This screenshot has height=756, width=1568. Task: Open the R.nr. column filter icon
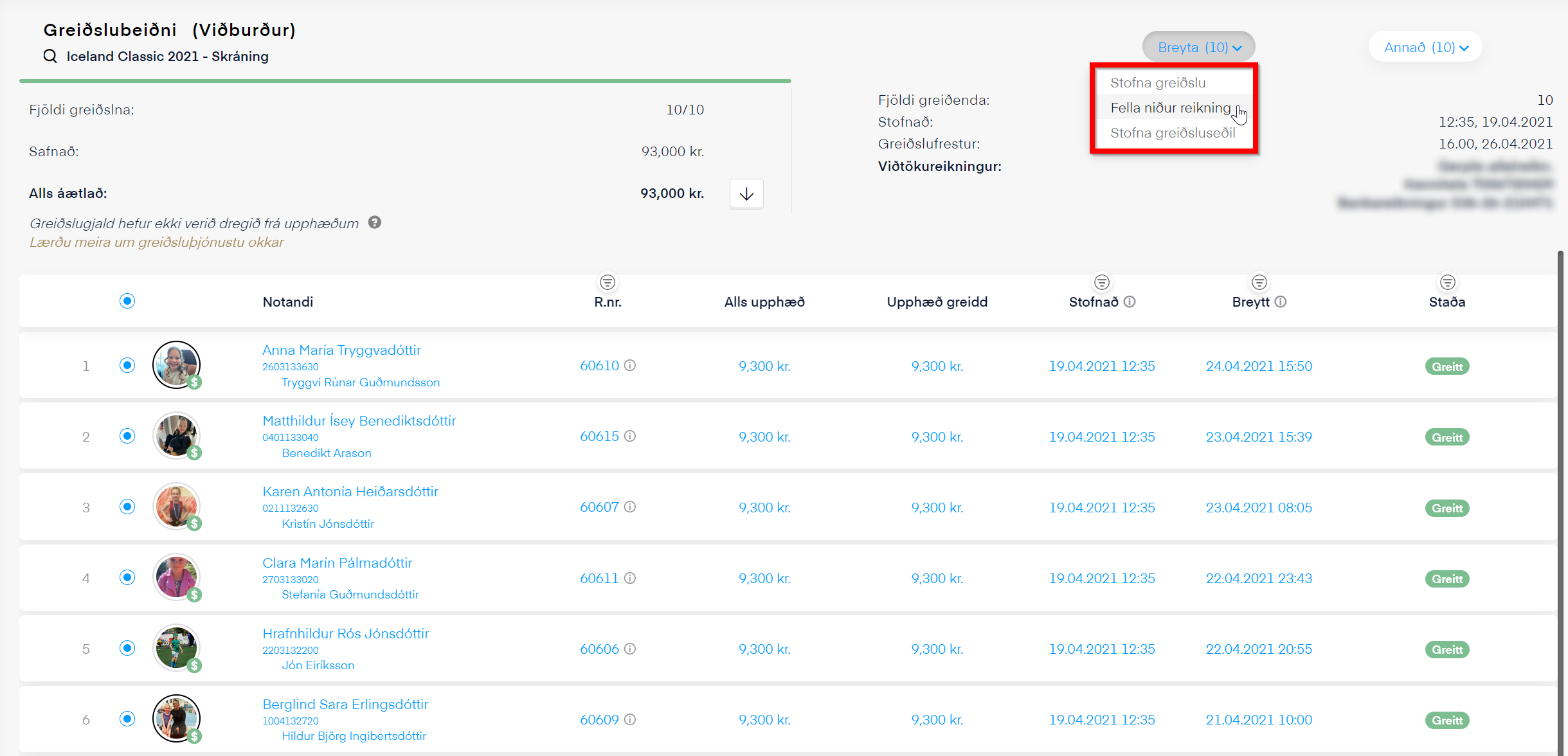click(608, 282)
